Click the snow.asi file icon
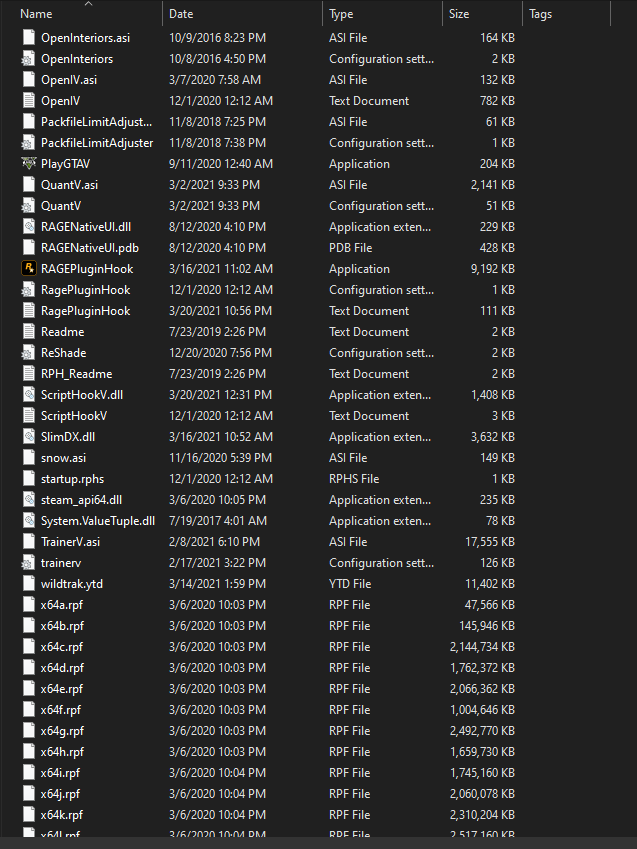Image resolution: width=637 pixels, height=849 pixels. 29,458
